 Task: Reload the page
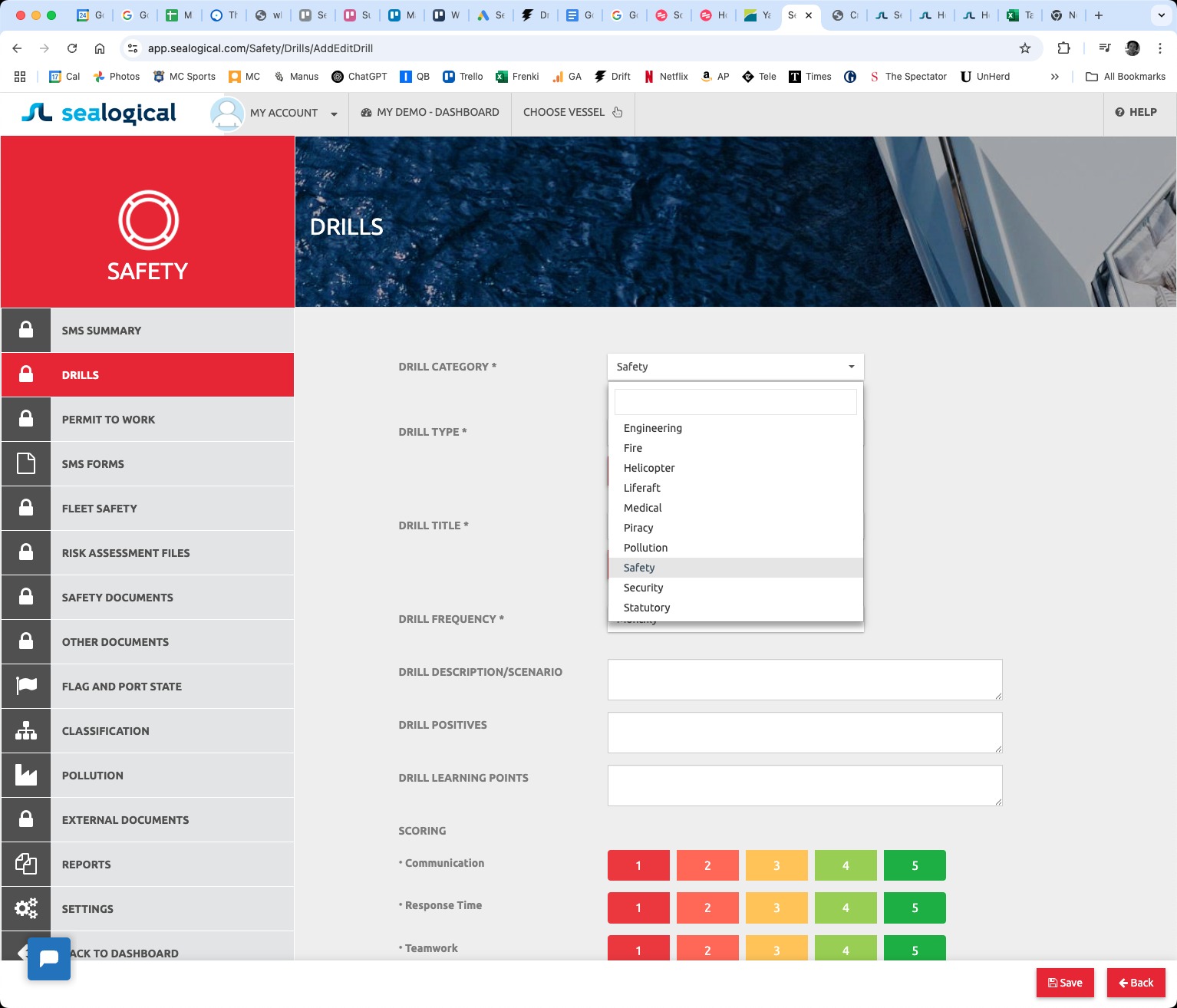pyautogui.click(x=72, y=48)
